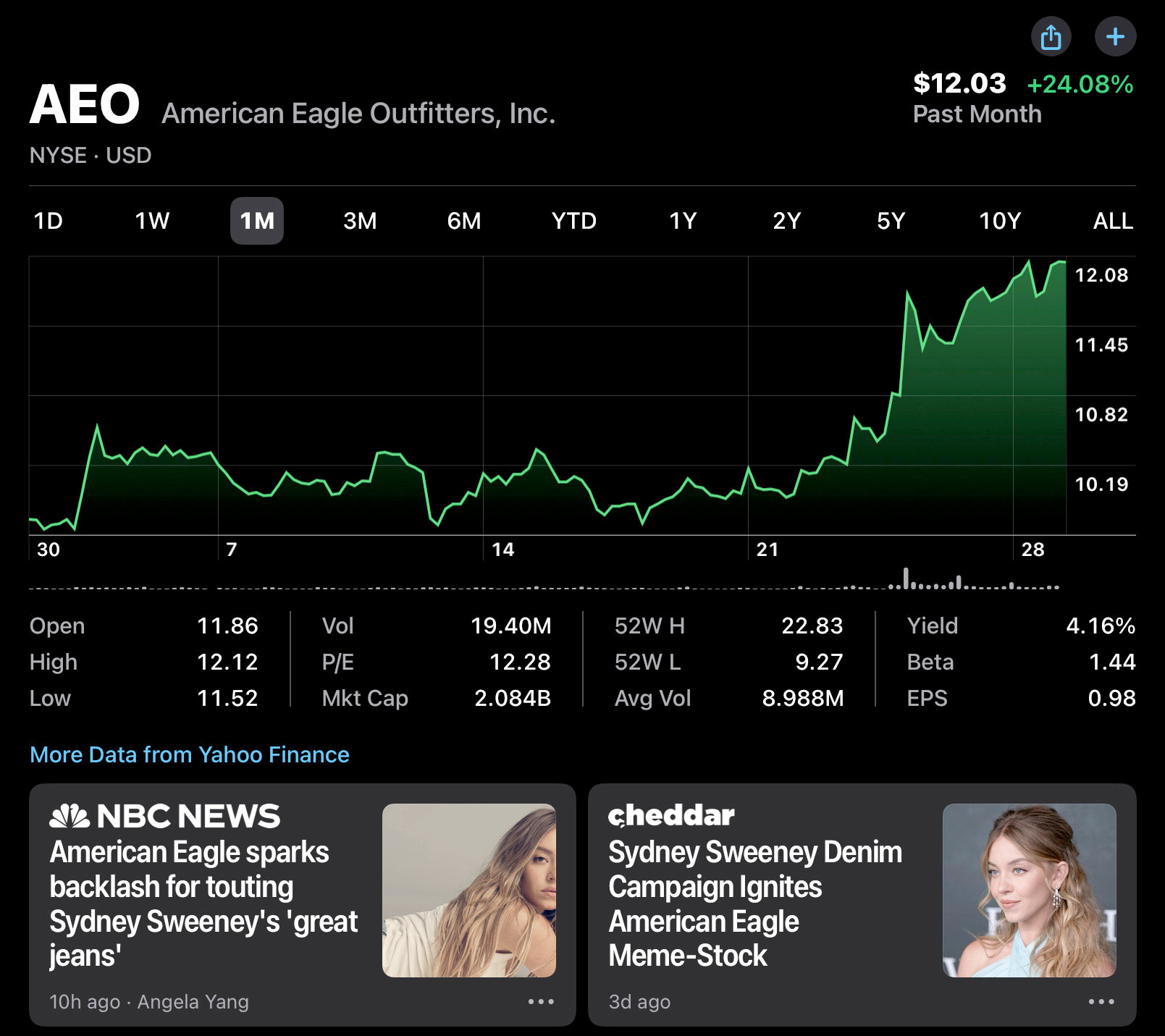Switch chart to 10Y range
Screen dimensions: 1165x1036
coord(1000,221)
